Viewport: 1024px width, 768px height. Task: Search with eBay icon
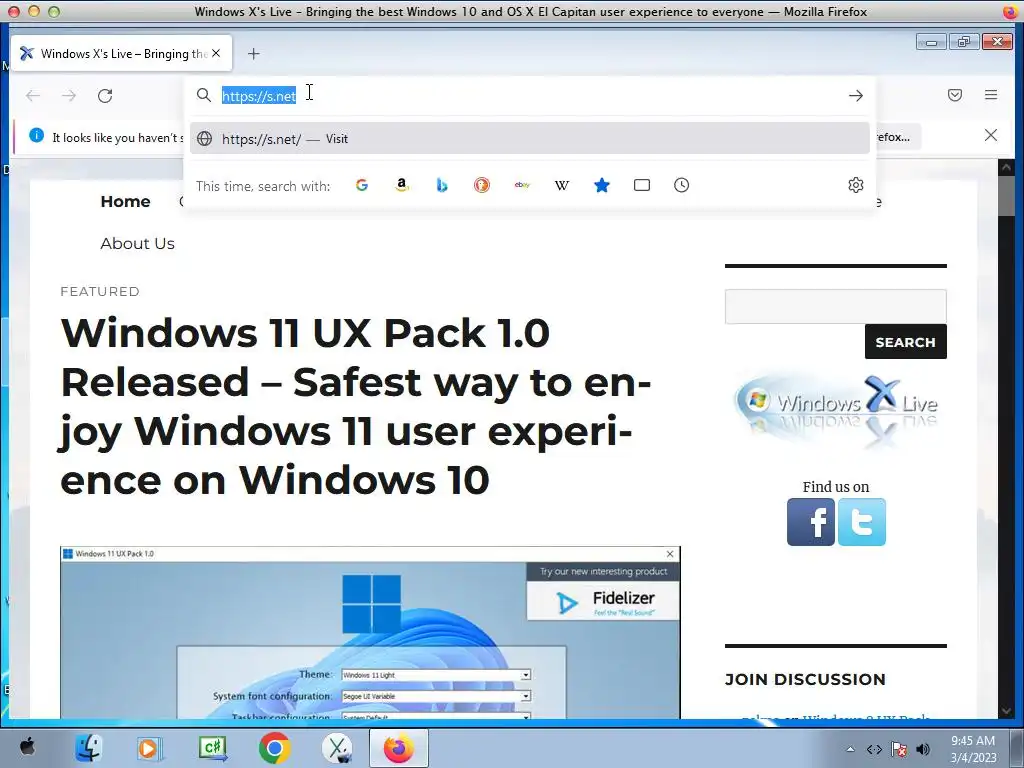[522, 185]
